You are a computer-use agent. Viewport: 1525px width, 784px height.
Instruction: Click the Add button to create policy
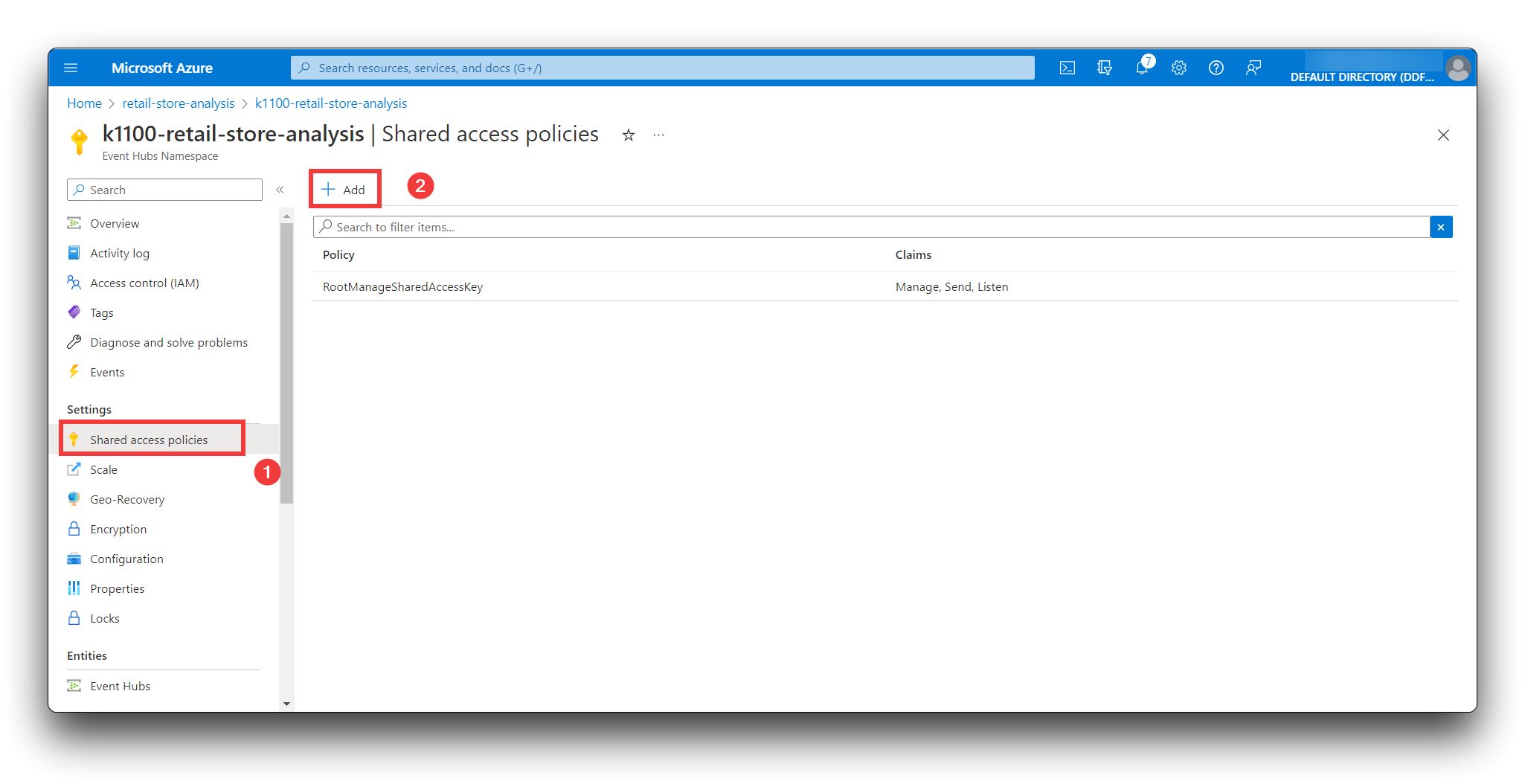coord(344,190)
